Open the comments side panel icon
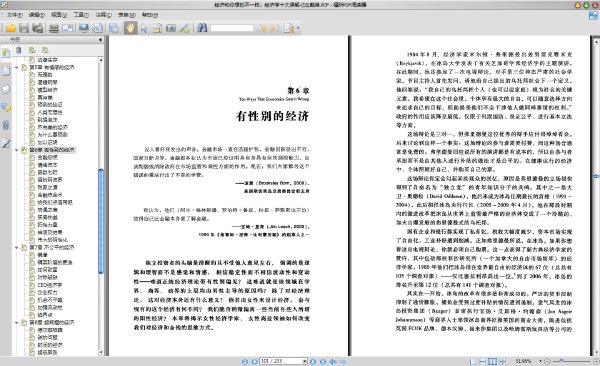600x366 pixels. click(x=6, y=108)
